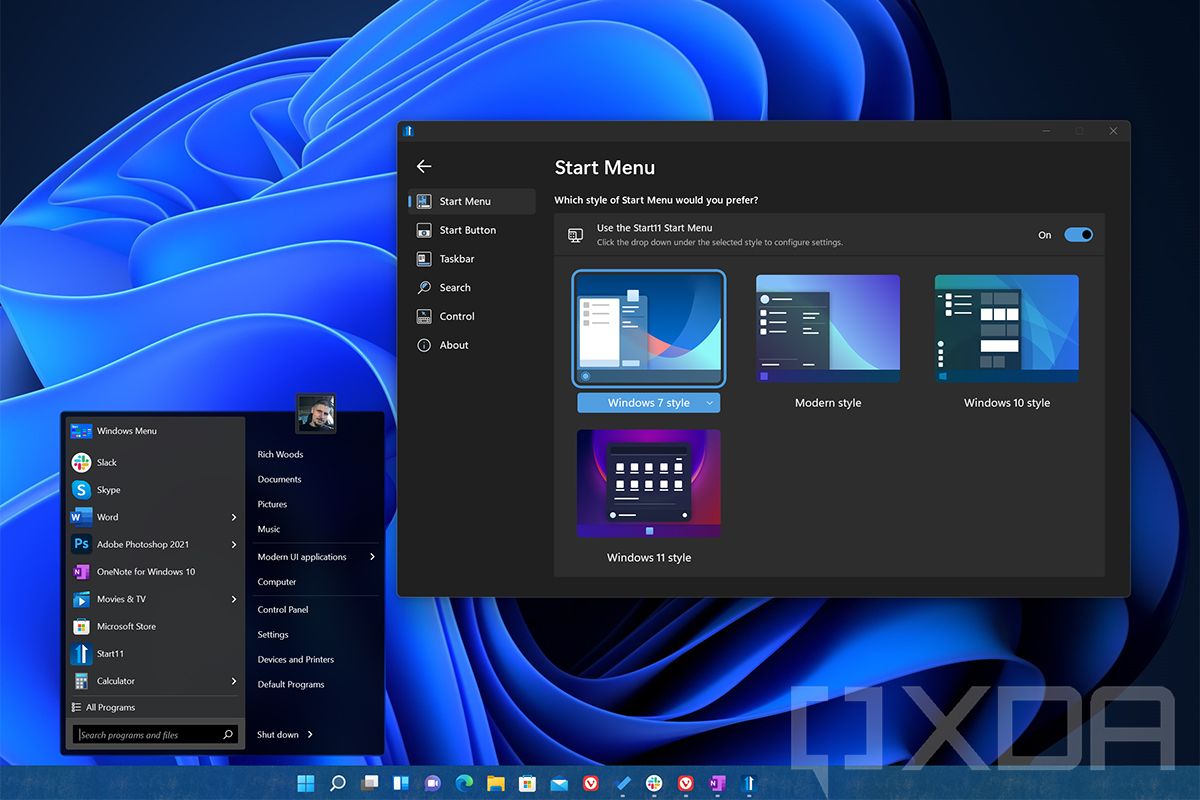
Task: Open the Windows 7 style dropdown
Action: tap(710, 403)
